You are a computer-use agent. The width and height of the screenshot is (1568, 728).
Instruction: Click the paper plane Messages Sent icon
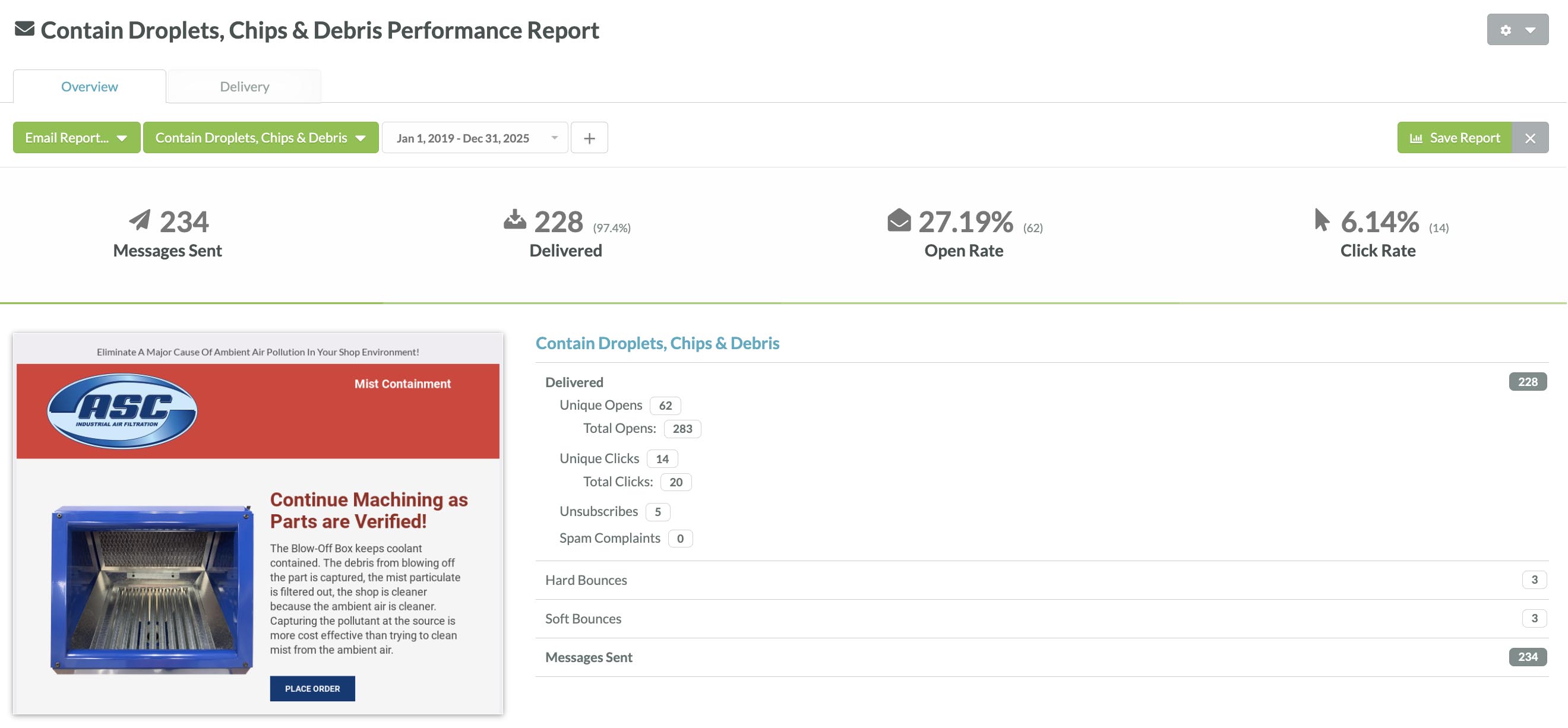point(140,220)
